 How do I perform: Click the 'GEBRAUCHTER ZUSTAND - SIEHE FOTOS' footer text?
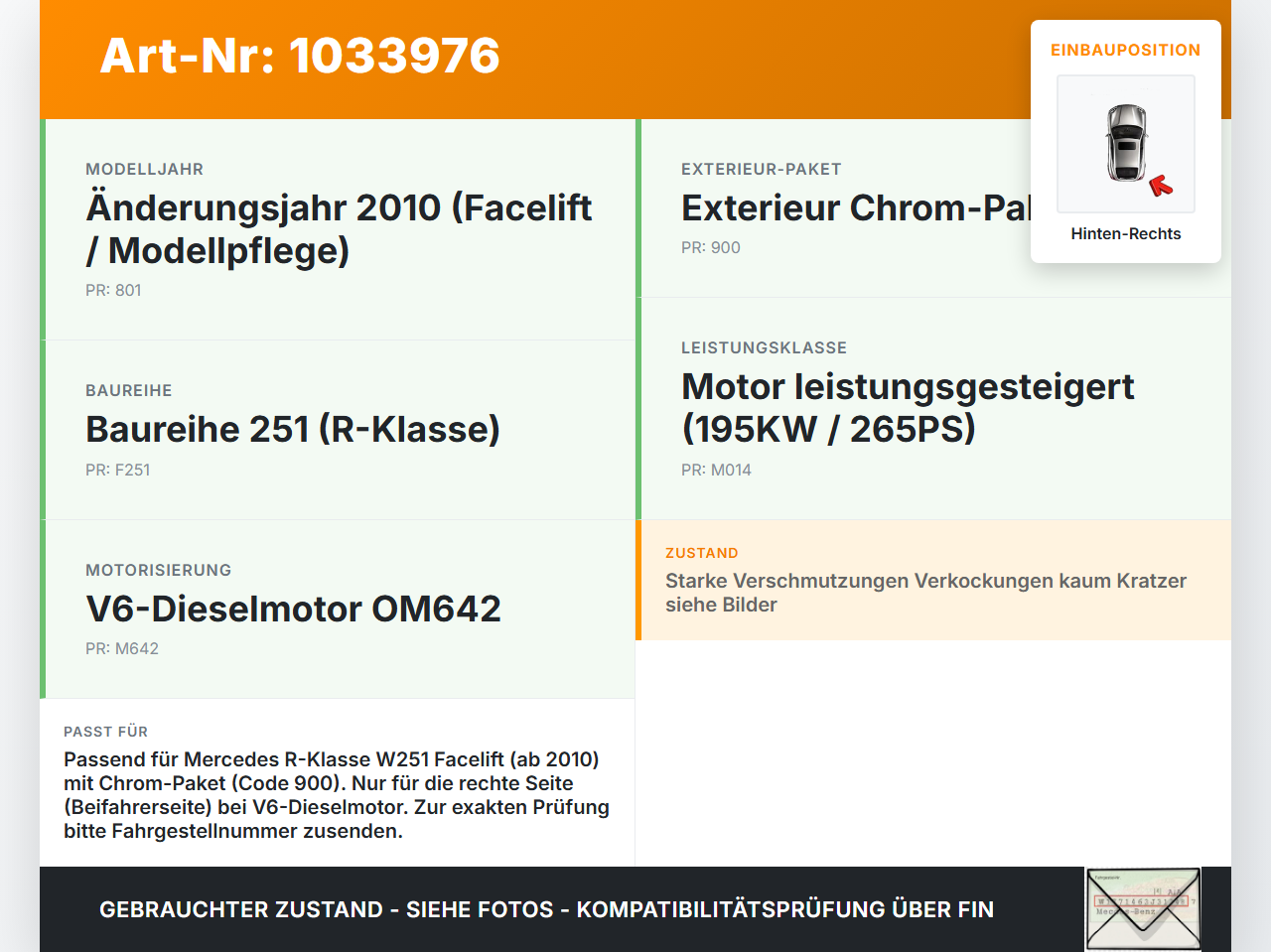click(x=547, y=909)
